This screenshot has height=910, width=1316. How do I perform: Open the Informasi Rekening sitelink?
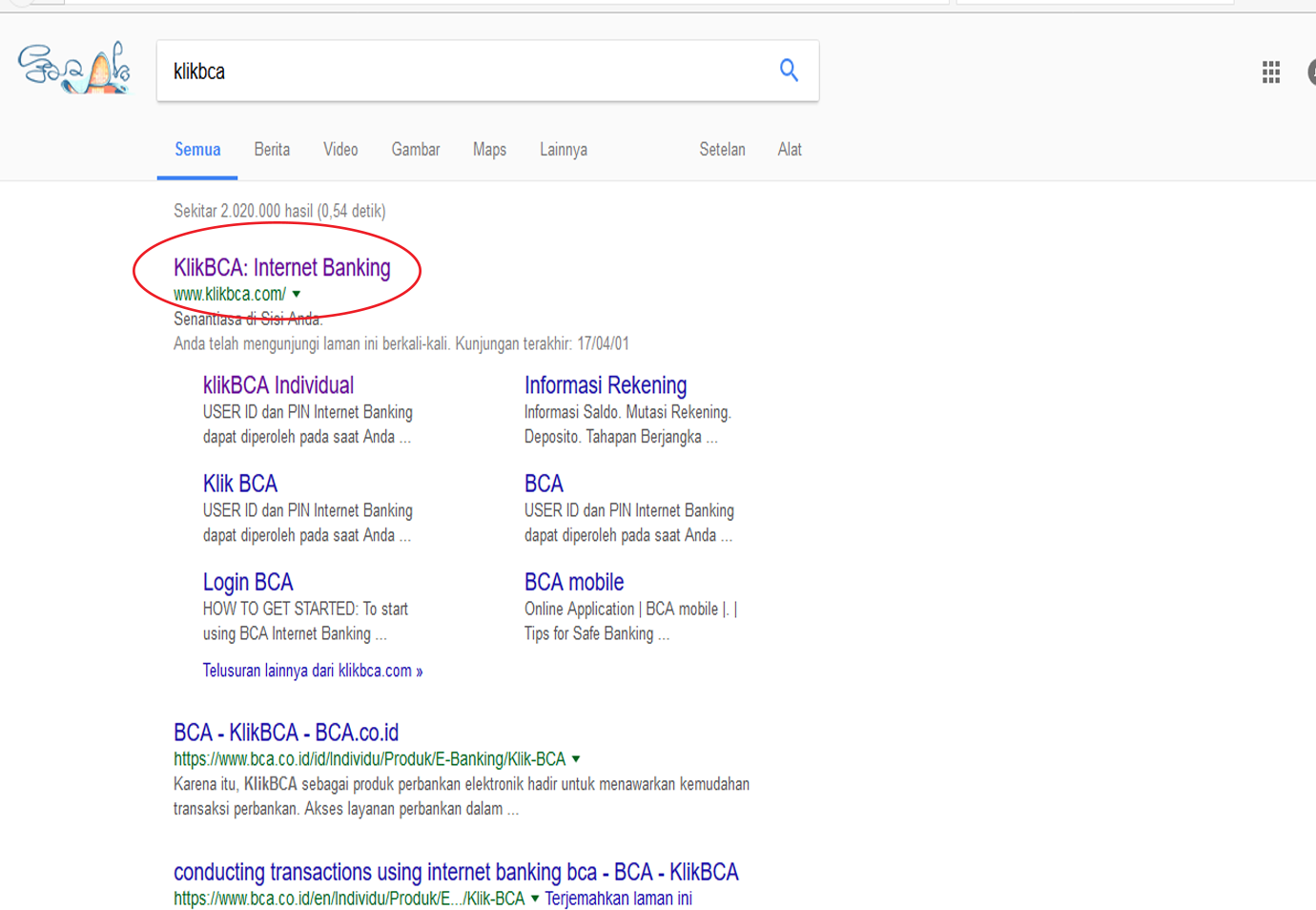pos(606,385)
